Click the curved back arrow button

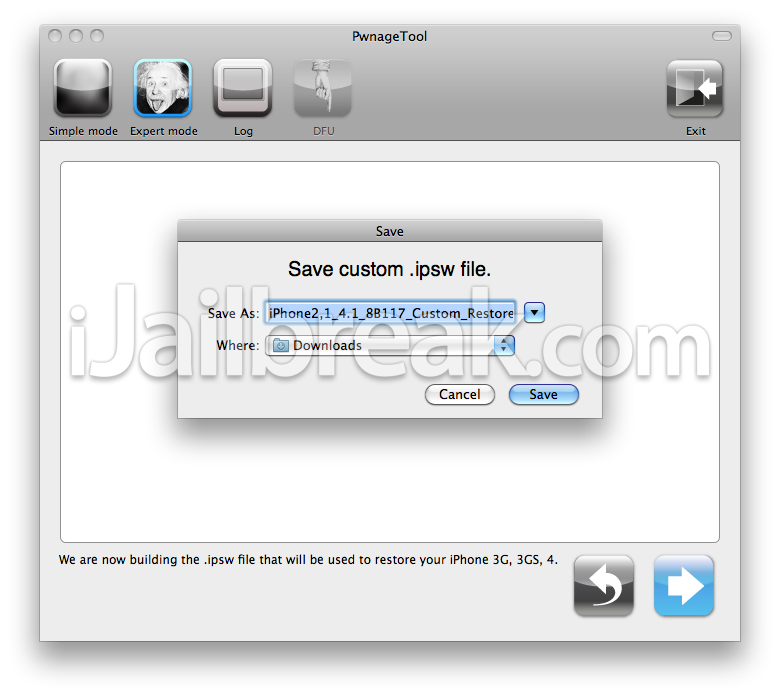603,586
